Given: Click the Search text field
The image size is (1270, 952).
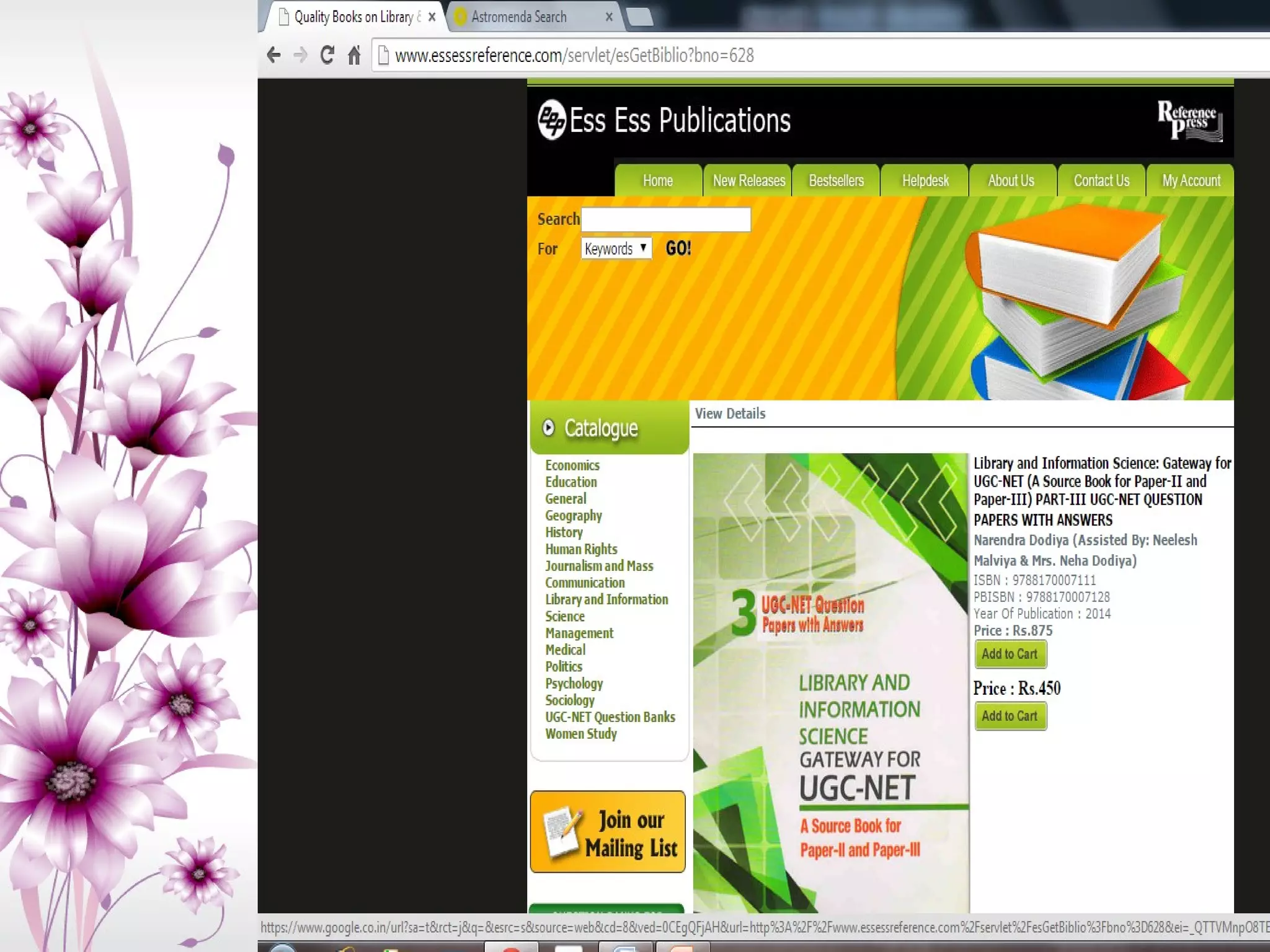Looking at the screenshot, I should pyautogui.click(x=666, y=219).
